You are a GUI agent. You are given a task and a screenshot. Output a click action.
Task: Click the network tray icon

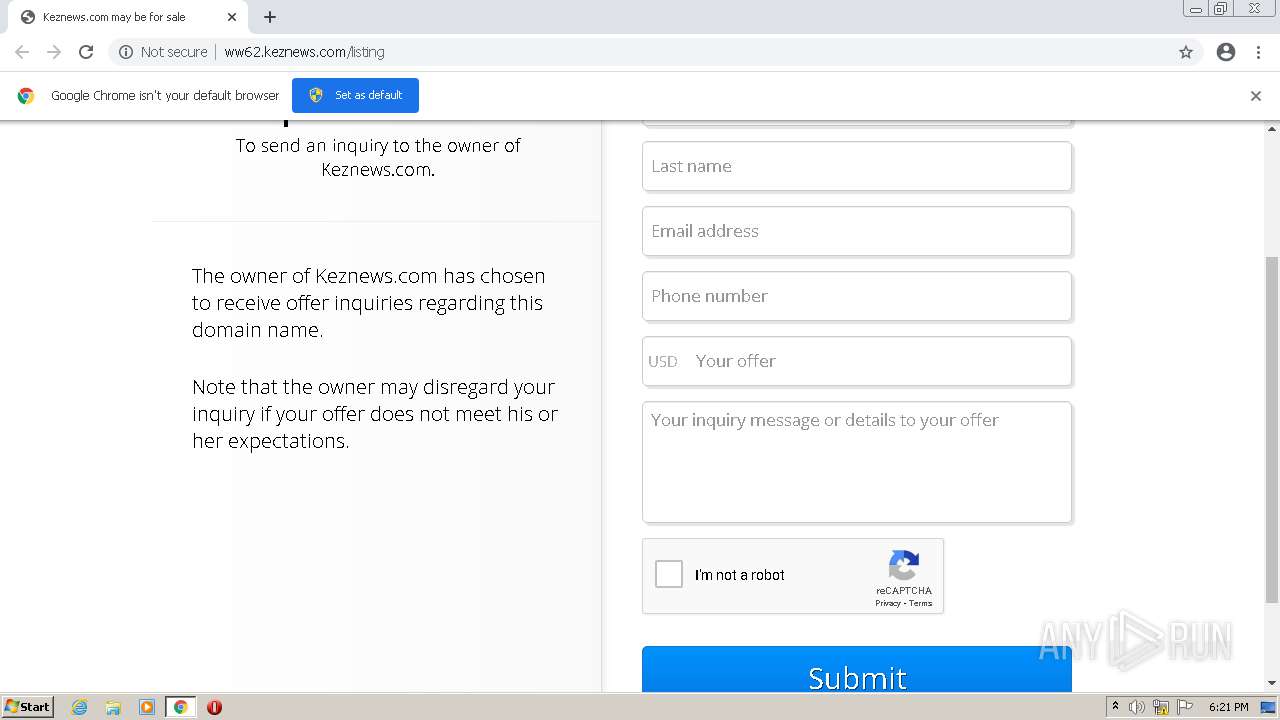coord(1161,707)
